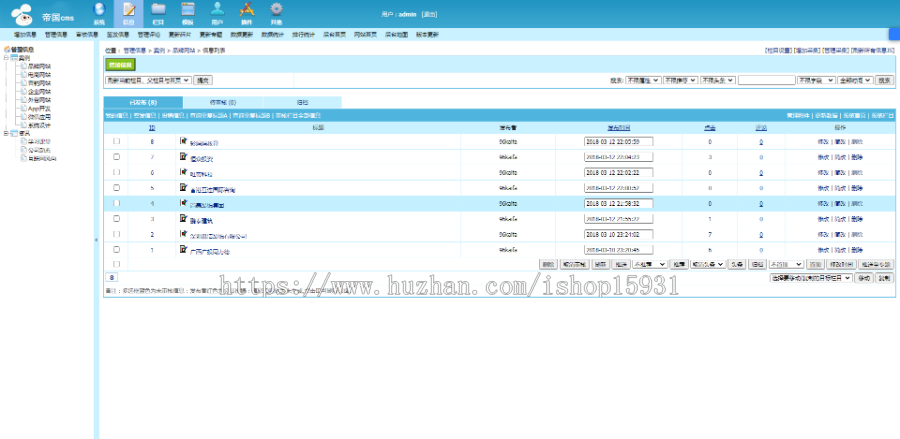Click the 搜索 search button
900x439 pixels.
click(x=885, y=80)
